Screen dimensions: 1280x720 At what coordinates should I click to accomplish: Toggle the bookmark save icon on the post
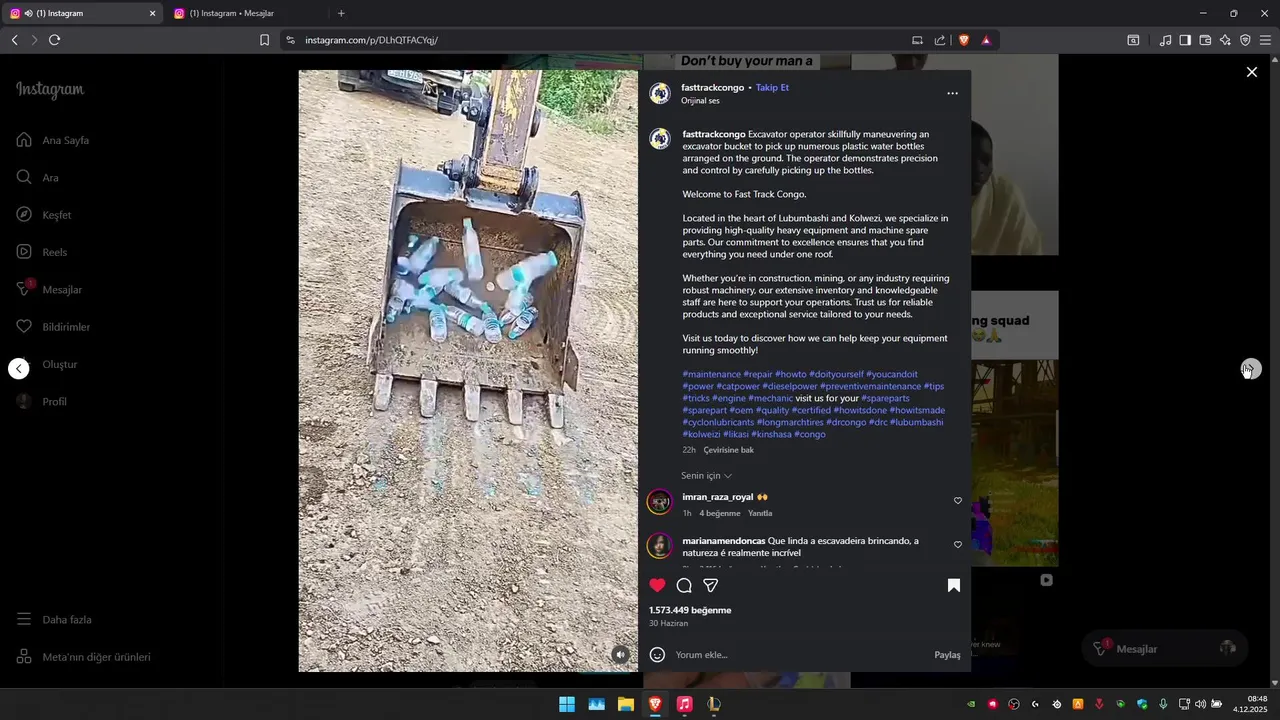click(954, 585)
